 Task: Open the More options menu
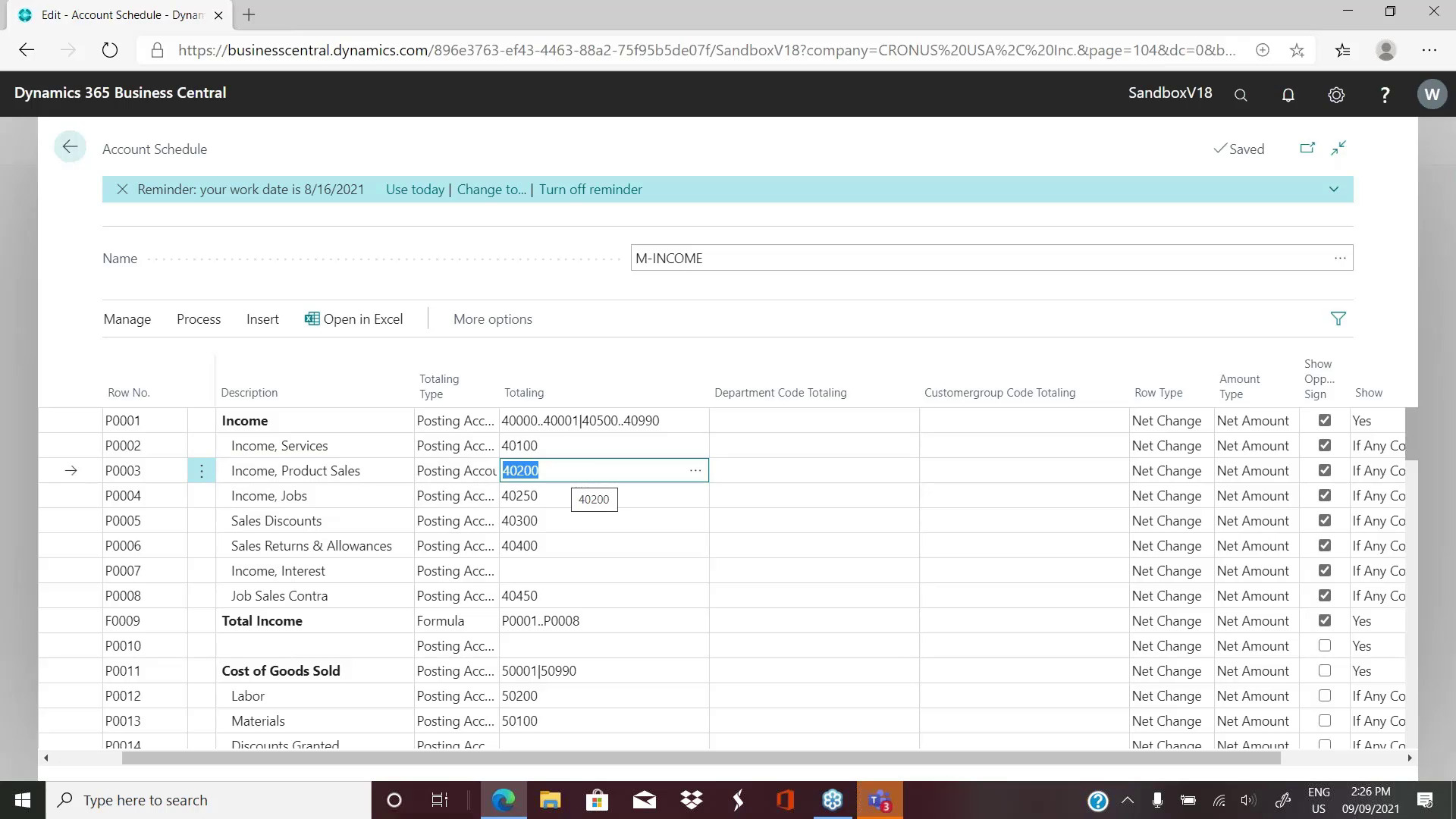(492, 318)
